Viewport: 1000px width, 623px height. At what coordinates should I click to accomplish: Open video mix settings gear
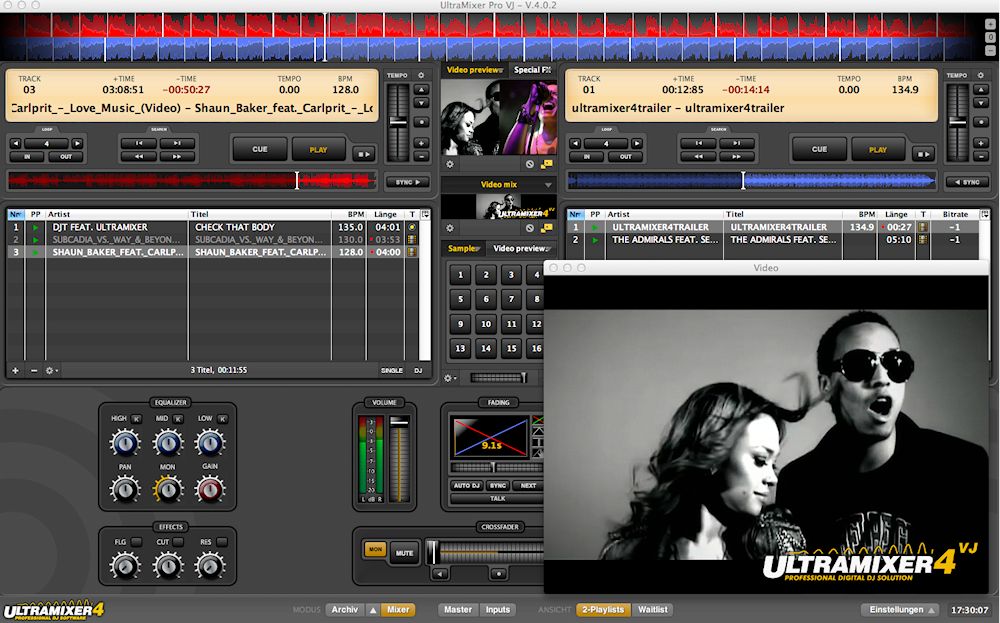(450, 228)
